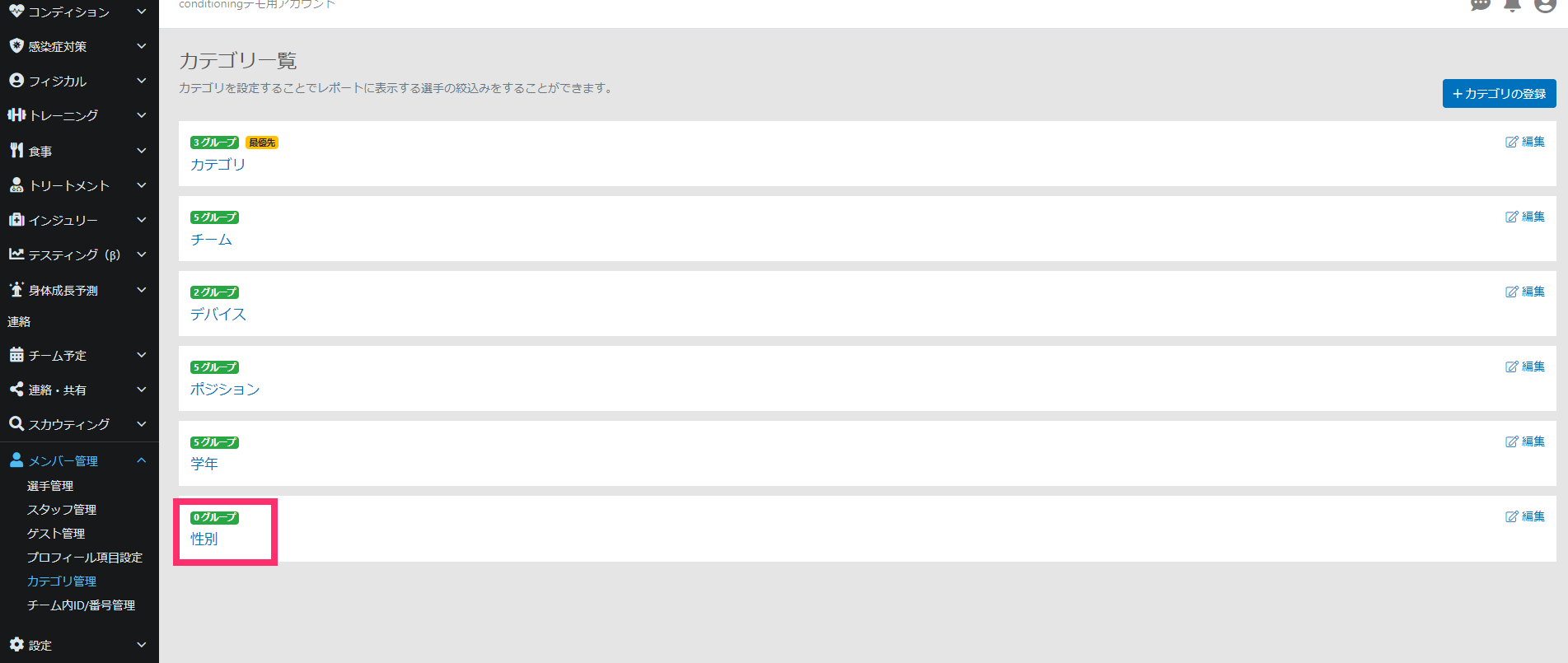Click the edit pencil icon for デバイス row

tap(1511, 292)
